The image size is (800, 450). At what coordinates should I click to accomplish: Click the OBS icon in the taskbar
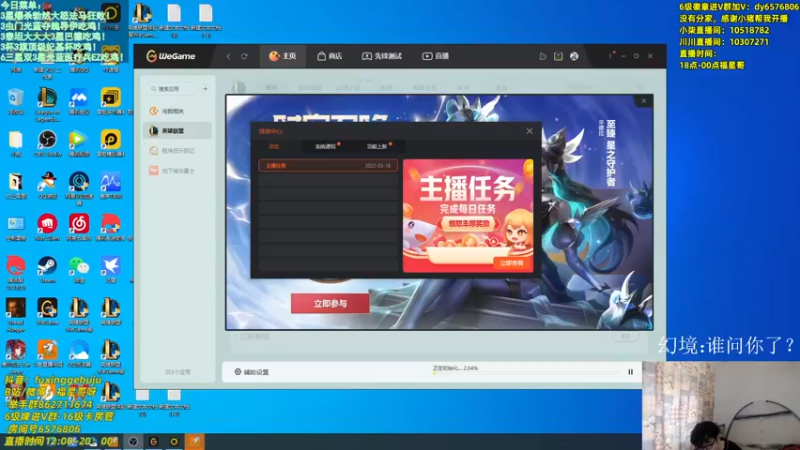coord(133,442)
